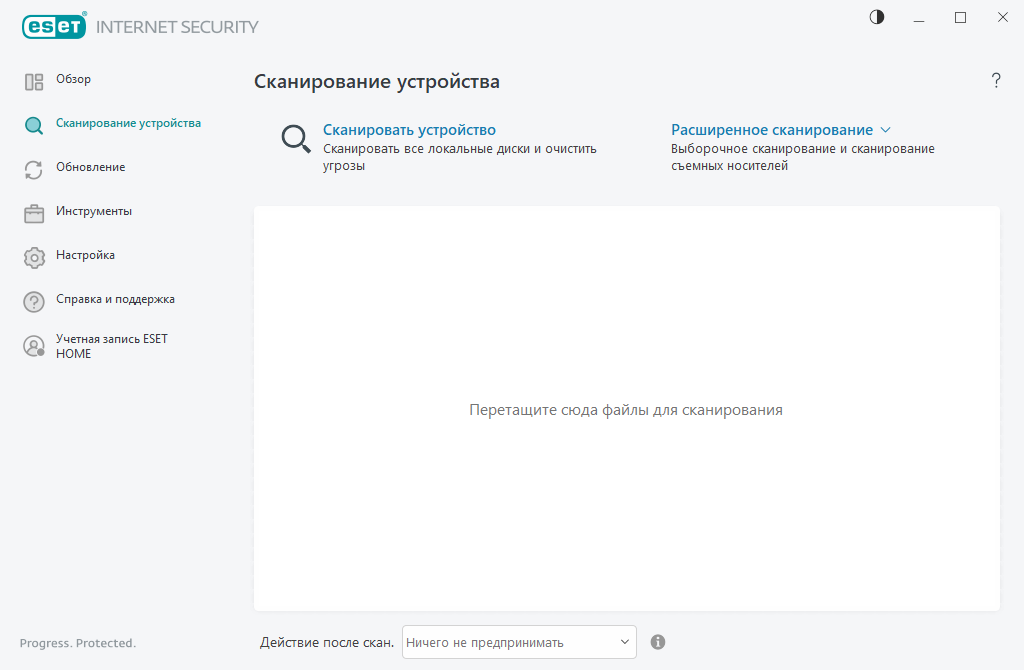Close the ESET window

1002,18
